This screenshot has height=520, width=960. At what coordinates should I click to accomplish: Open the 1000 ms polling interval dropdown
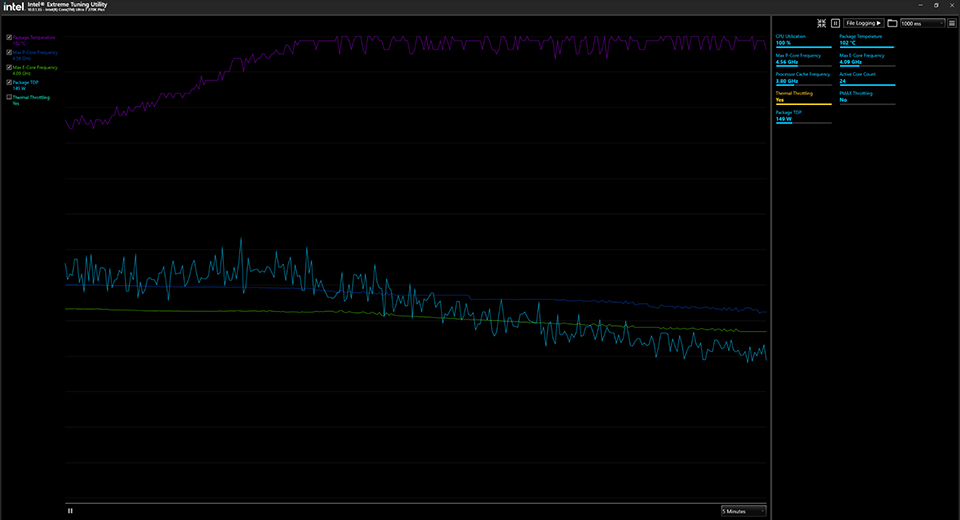[x=922, y=23]
